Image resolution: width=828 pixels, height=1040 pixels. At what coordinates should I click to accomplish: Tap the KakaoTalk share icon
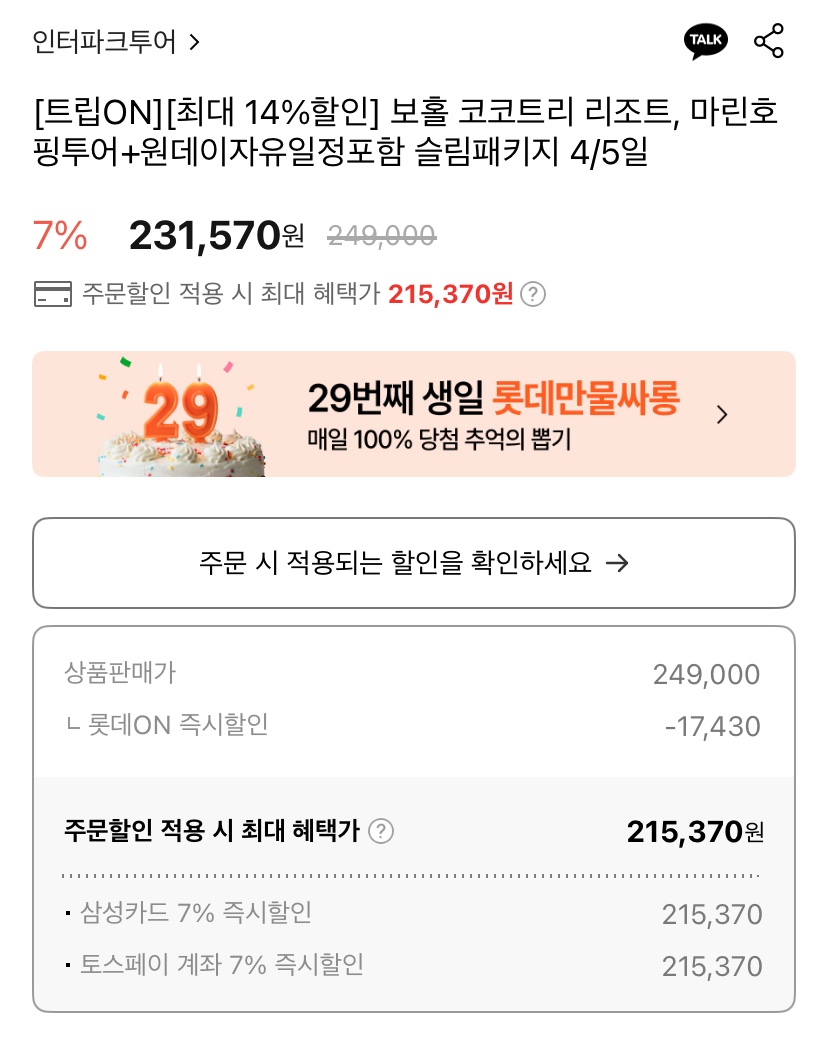(x=706, y=41)
